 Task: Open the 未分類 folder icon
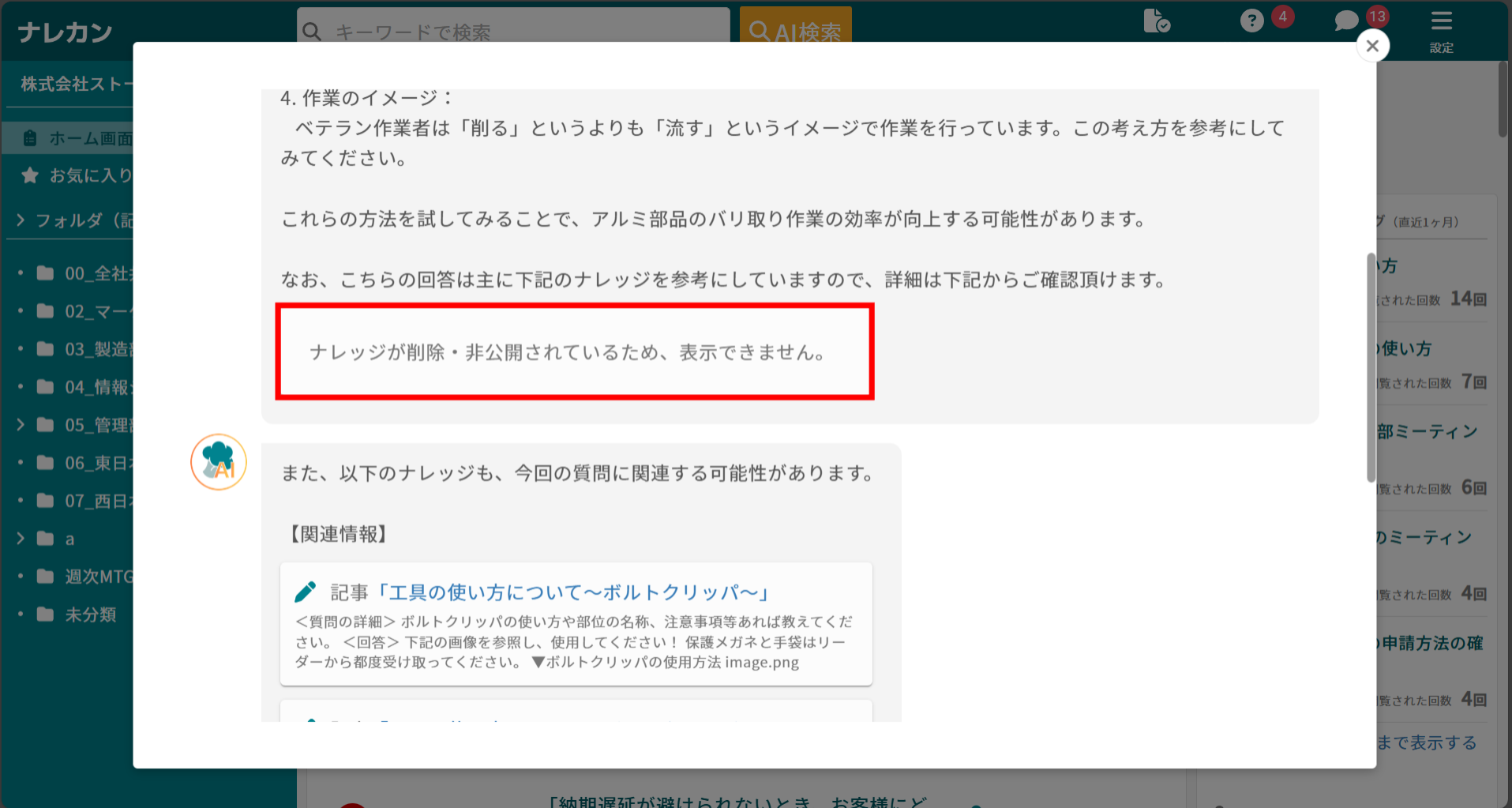click(44, 614)
